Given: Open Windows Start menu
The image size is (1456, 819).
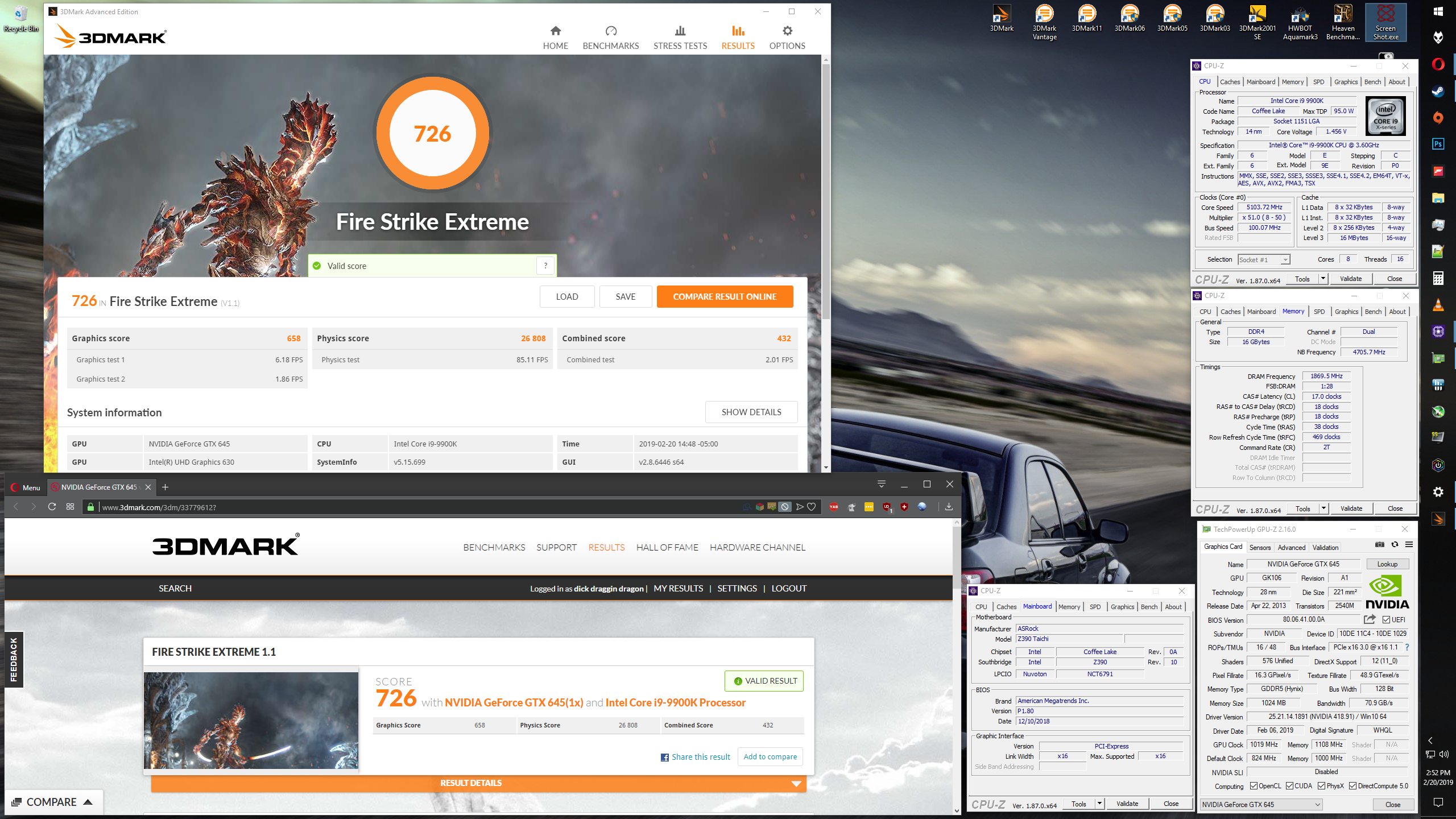Looking at the screenshot, I should click(1438, 11).
